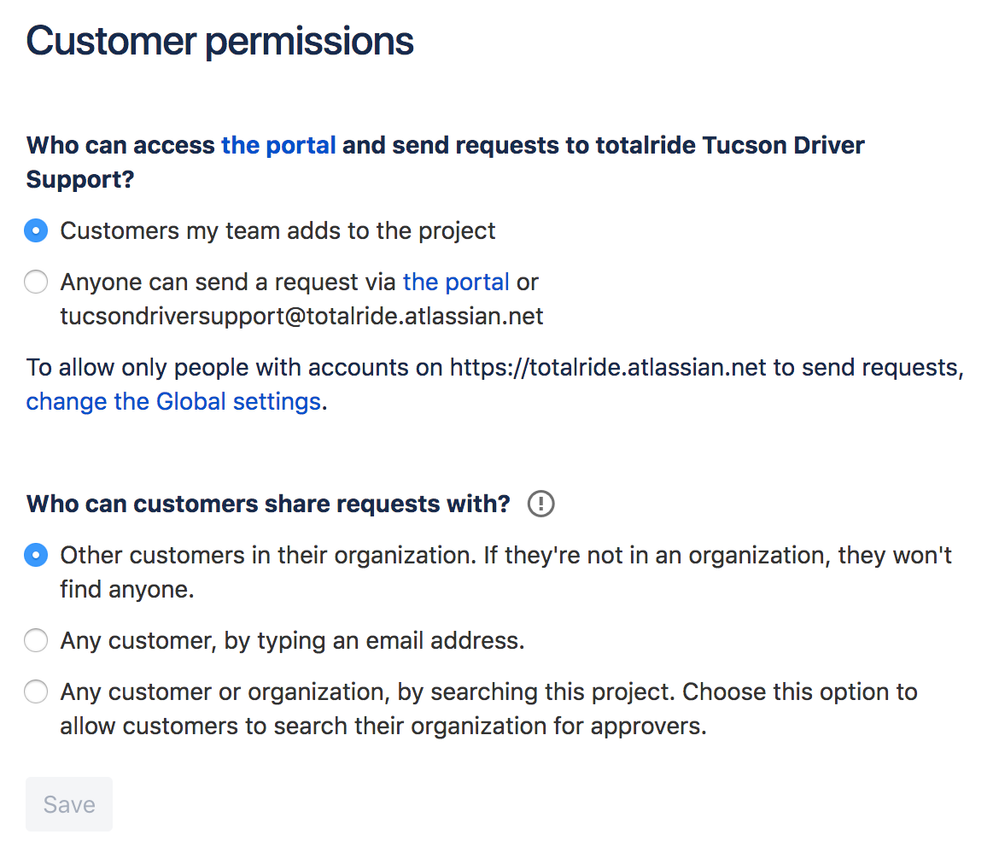Viewport: 999px width, 857px height.
Task: Click the "Any customer, by typing an email" label
Action: (x=292, y=640)
